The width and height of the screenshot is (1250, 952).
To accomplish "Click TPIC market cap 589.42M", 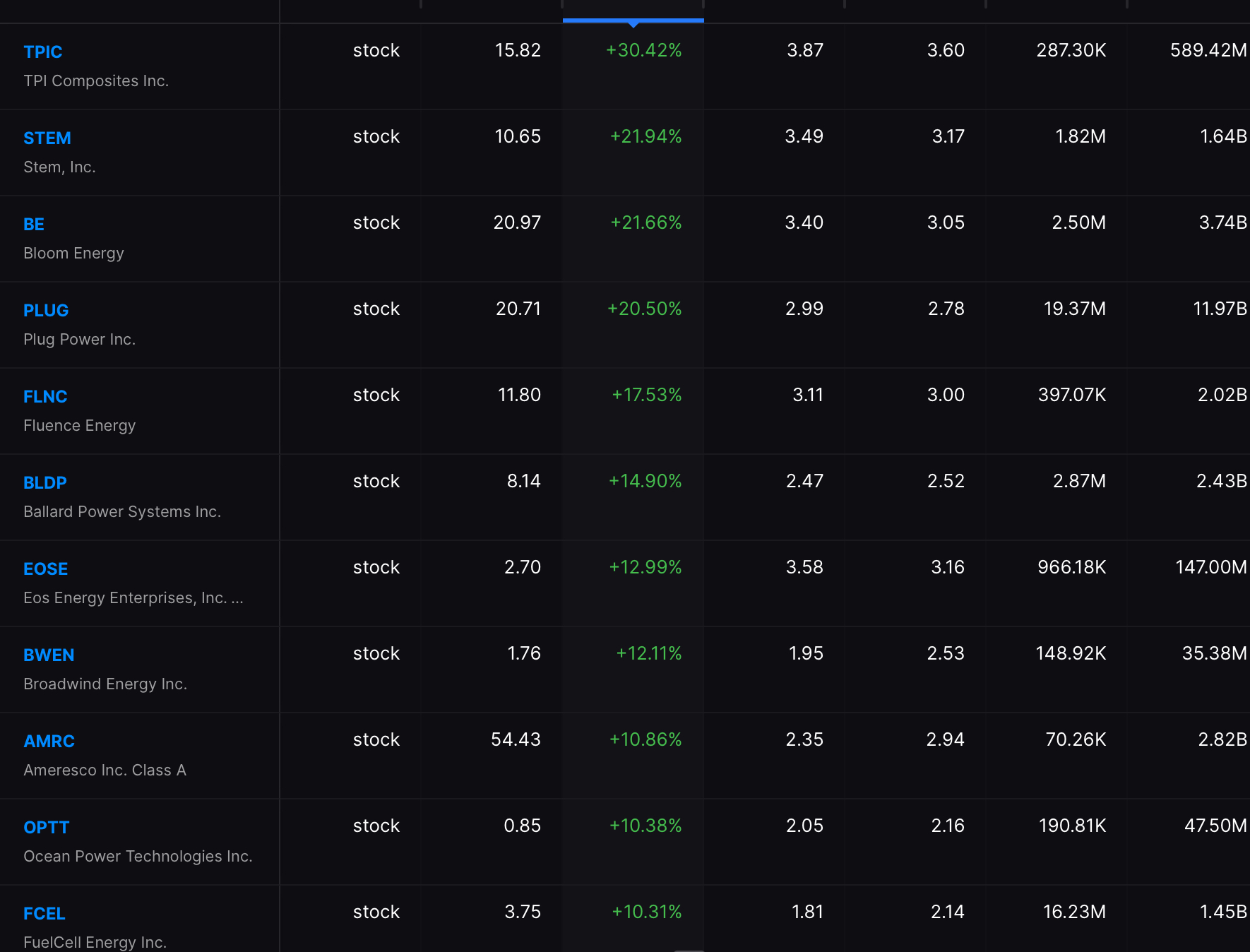I will coord(1208,50).
